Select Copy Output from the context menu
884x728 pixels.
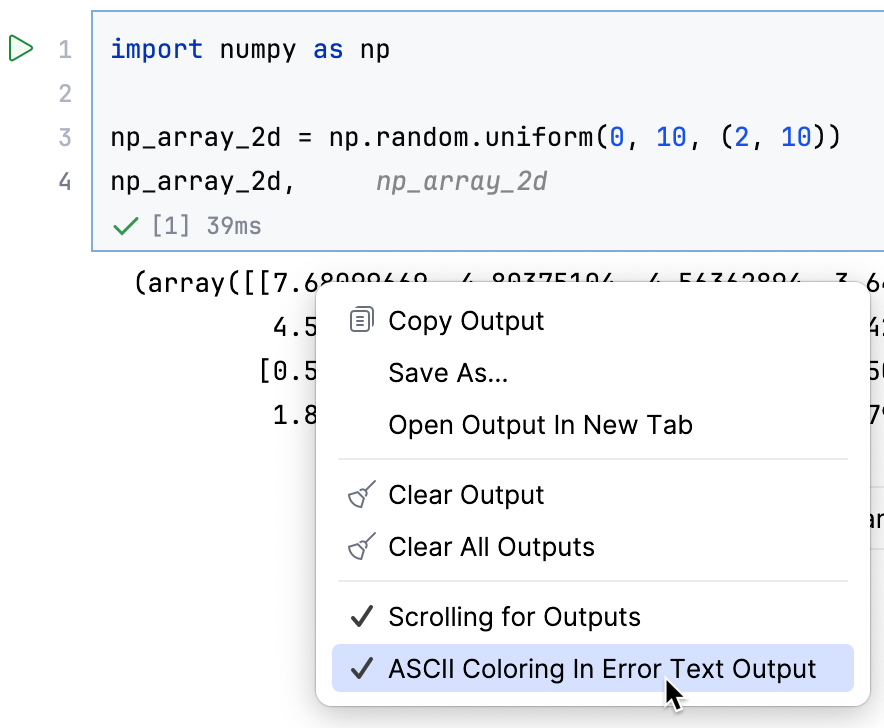coord(466,320)
